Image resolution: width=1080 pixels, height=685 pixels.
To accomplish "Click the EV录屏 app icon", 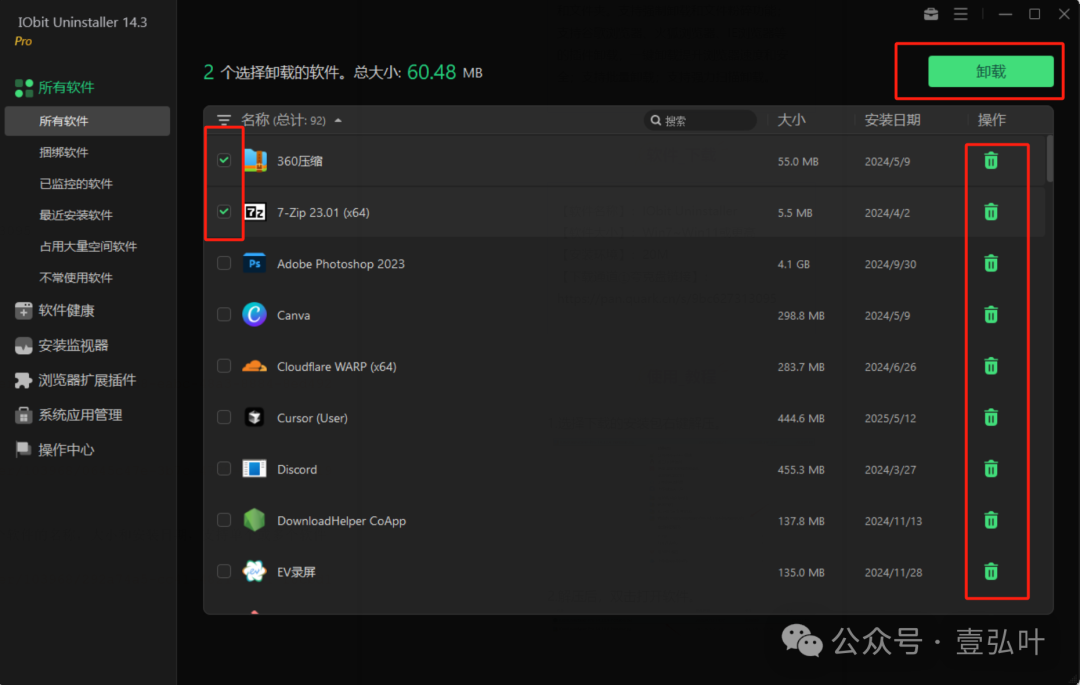I will coord(254,571).
